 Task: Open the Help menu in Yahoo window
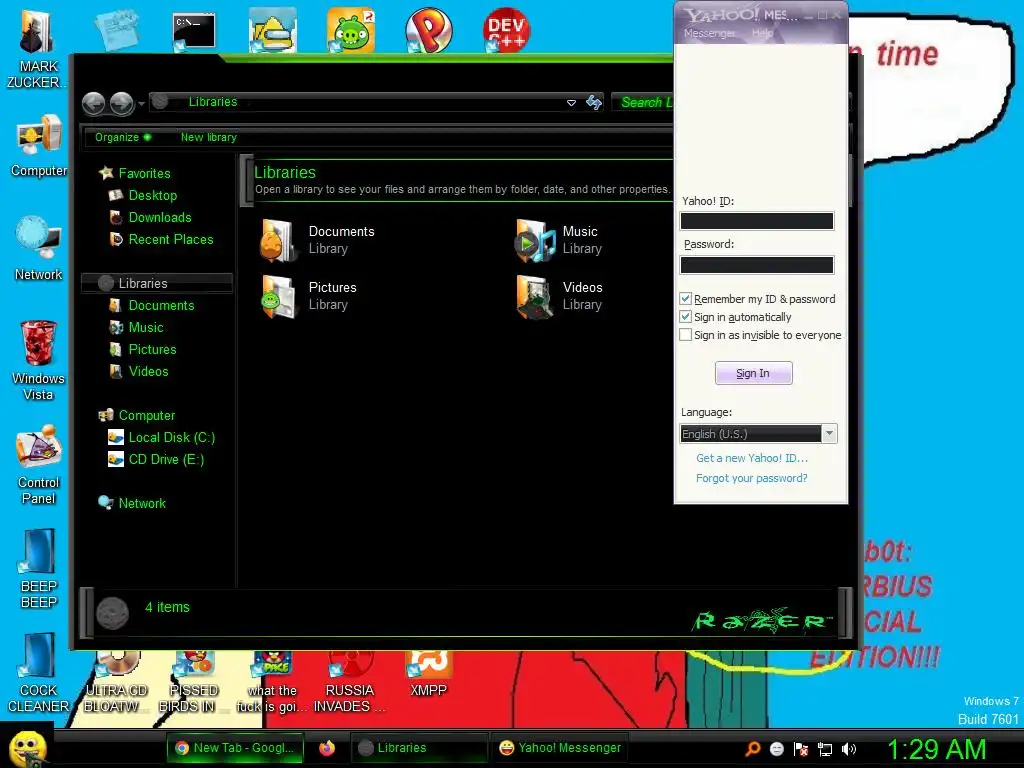click(x=762, y=33)
